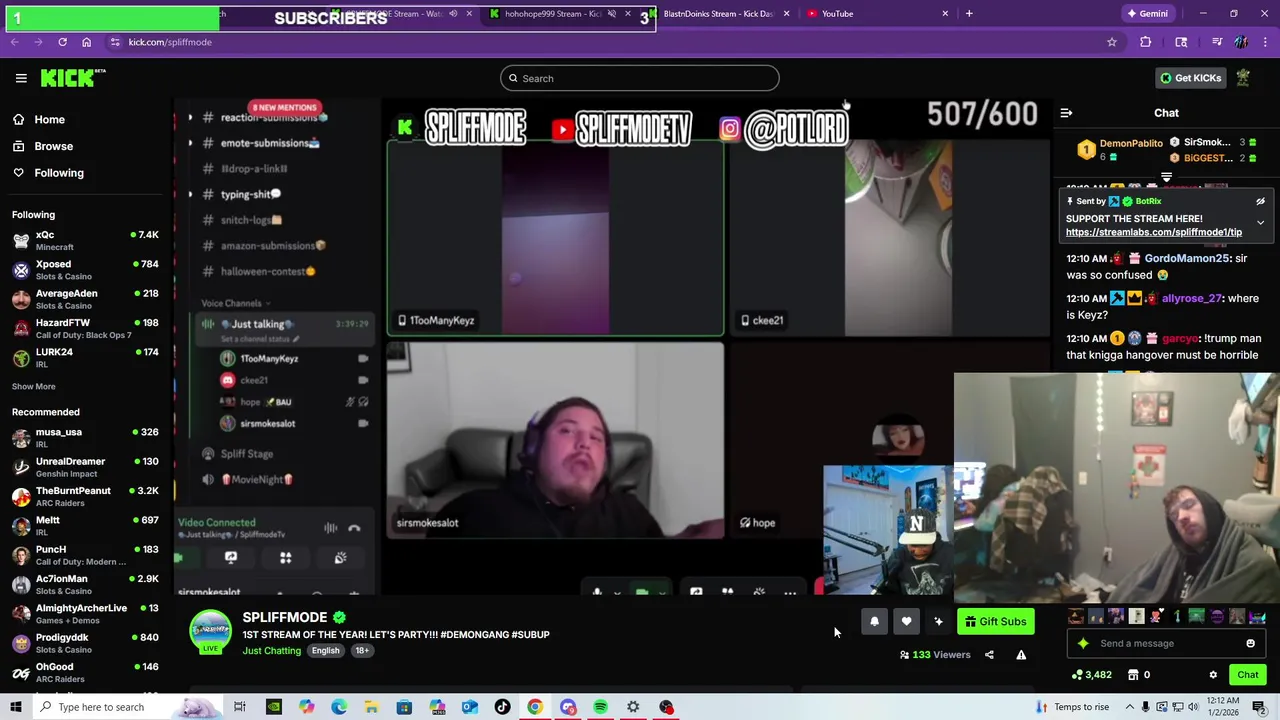This screenshot has height=720, width=1280.
Task: Bookmark this page with star icon
Action: pyautogui.click(x=1111, y=42)
